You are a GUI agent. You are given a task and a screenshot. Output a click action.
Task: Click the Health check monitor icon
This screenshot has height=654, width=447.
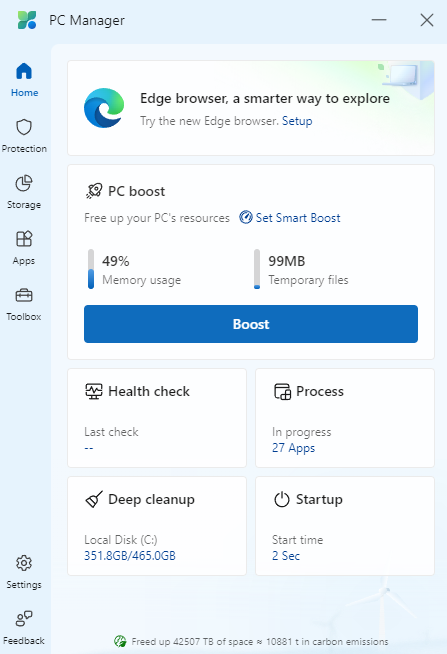(94, 391)
